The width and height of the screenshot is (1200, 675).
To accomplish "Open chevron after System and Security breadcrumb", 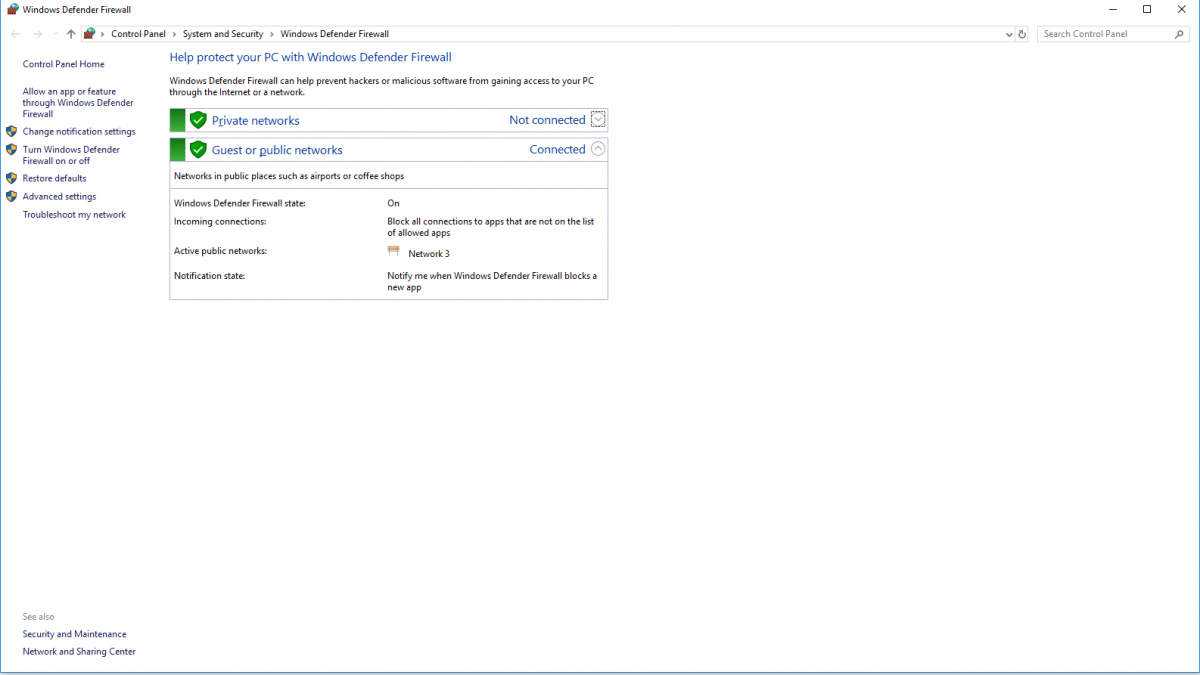I will tap(272, 34).
